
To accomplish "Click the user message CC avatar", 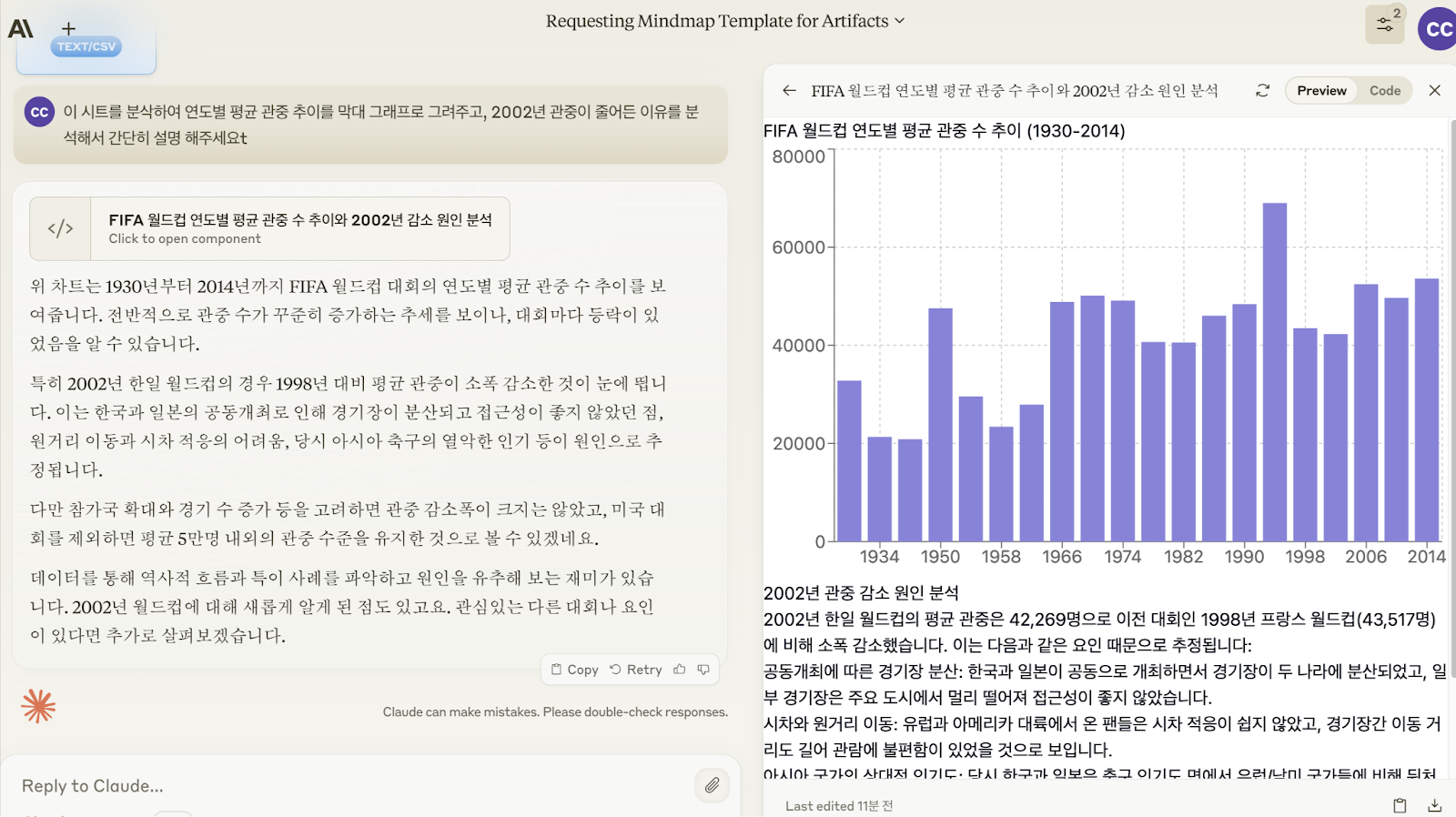I will (39, 112).
